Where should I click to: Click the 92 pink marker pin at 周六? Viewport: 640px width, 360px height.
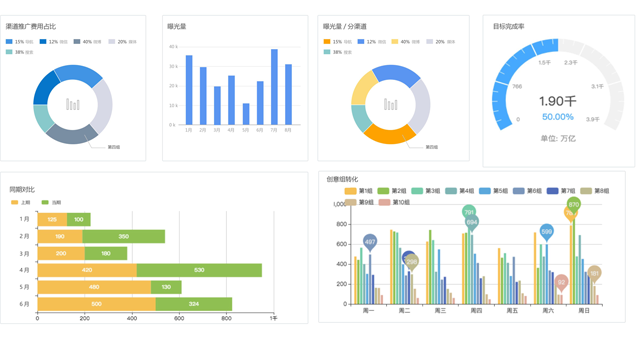[x=562, y=283]
